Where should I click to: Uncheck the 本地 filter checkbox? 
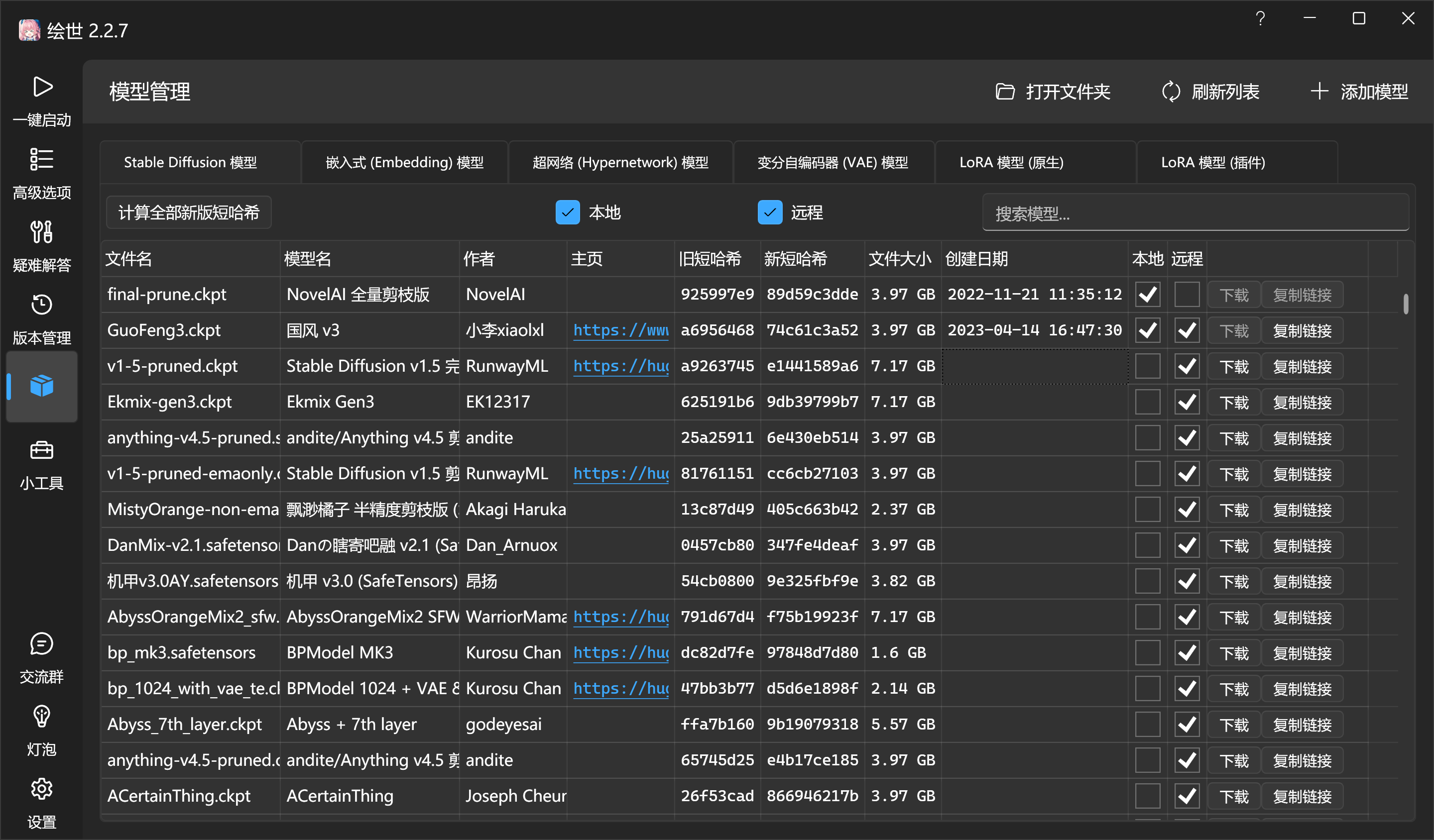pos(567,212)
